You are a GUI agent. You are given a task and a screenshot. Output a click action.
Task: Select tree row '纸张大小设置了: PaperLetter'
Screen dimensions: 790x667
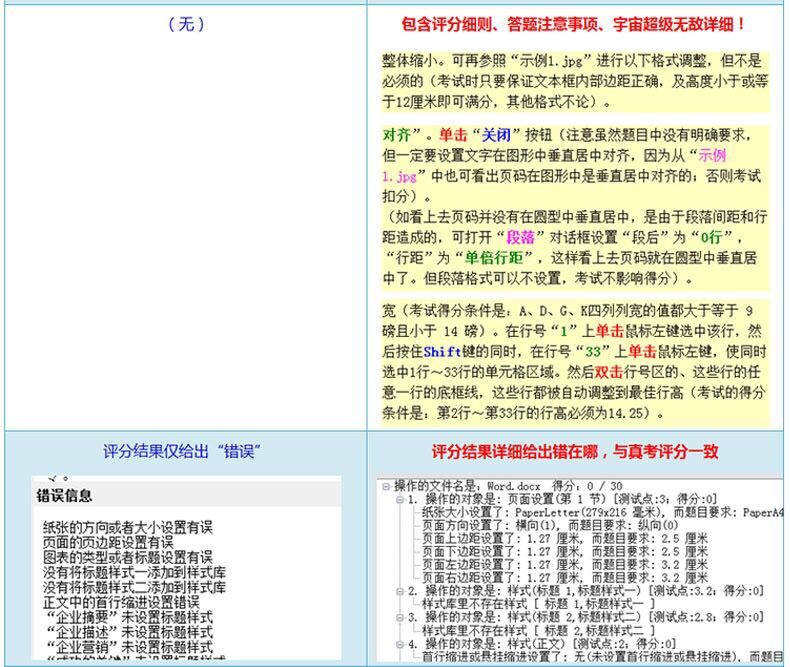(x=603, y=512)
